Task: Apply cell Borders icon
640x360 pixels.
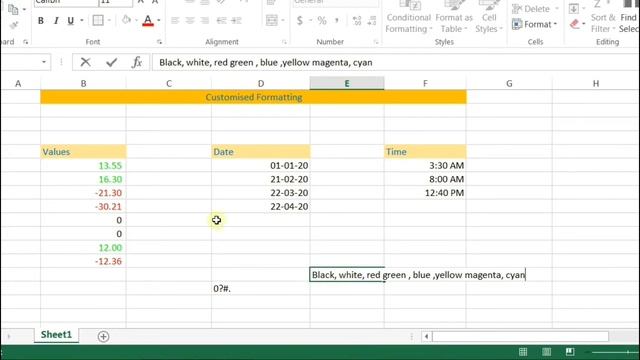Action: pos(98,20)
